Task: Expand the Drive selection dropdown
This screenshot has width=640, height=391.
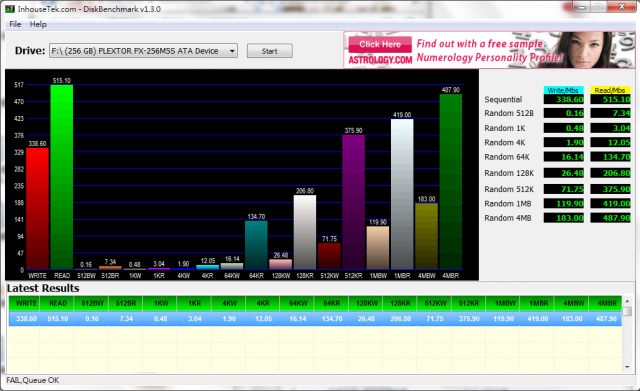Action: pyautogui.click(x=232, y=51)
